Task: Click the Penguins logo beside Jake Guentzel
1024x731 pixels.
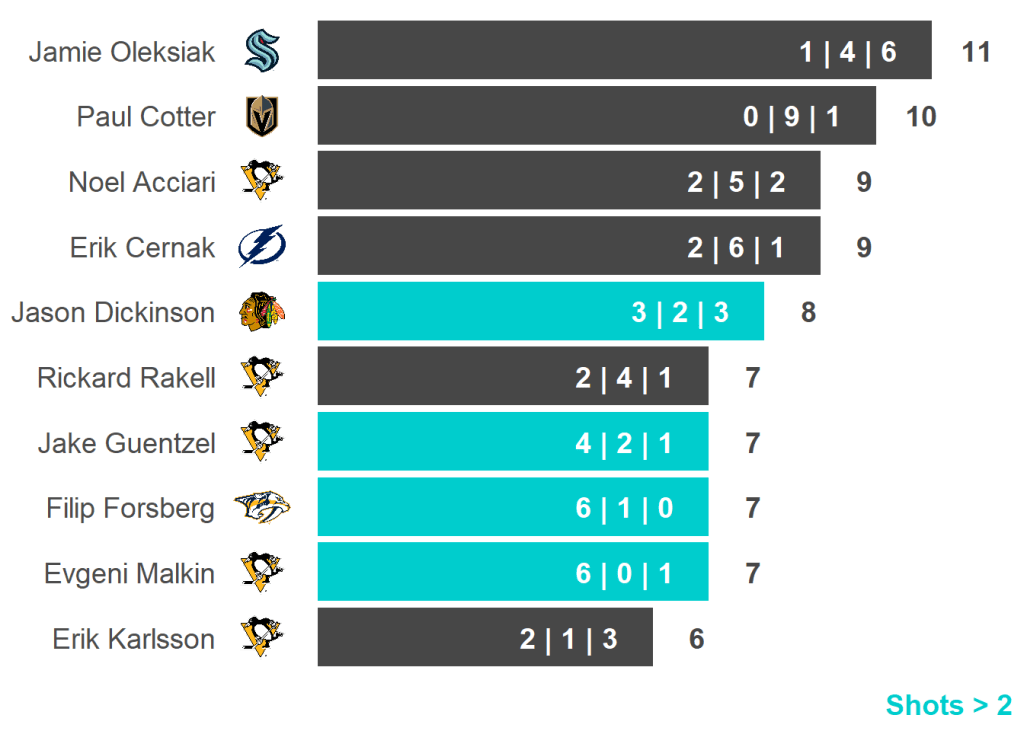Action: (x=262, y=442)
